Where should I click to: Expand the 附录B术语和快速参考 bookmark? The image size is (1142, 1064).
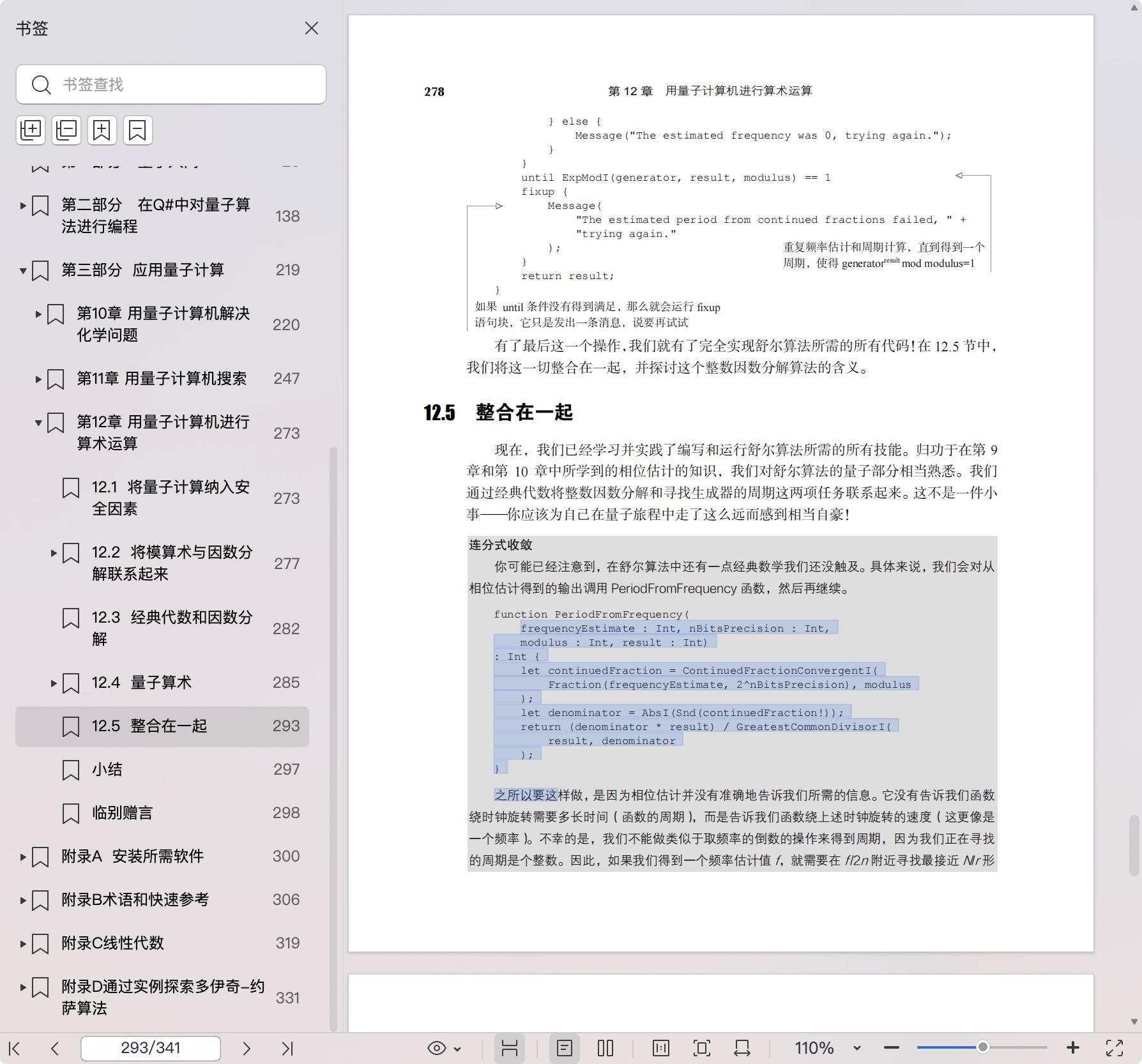[x=23, y=901]
